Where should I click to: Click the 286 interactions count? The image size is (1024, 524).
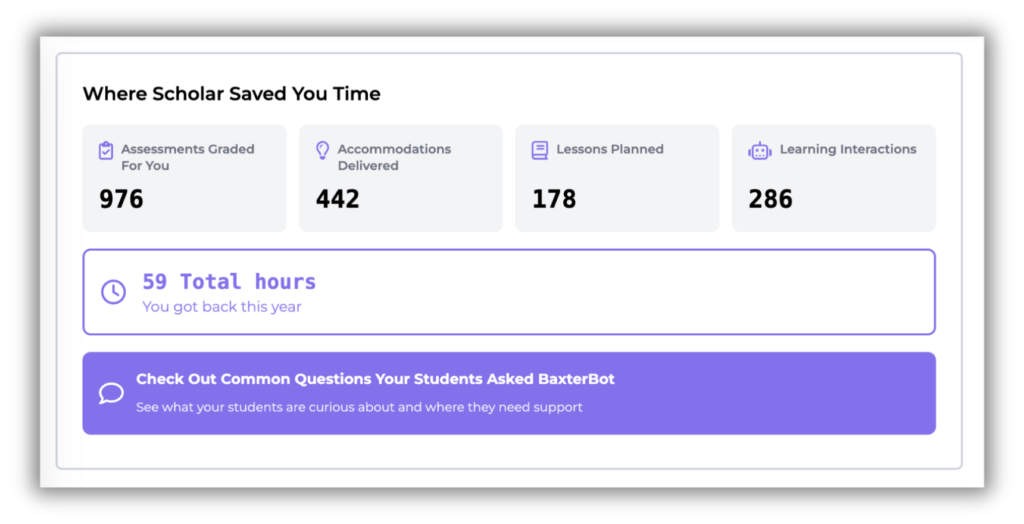770,199
